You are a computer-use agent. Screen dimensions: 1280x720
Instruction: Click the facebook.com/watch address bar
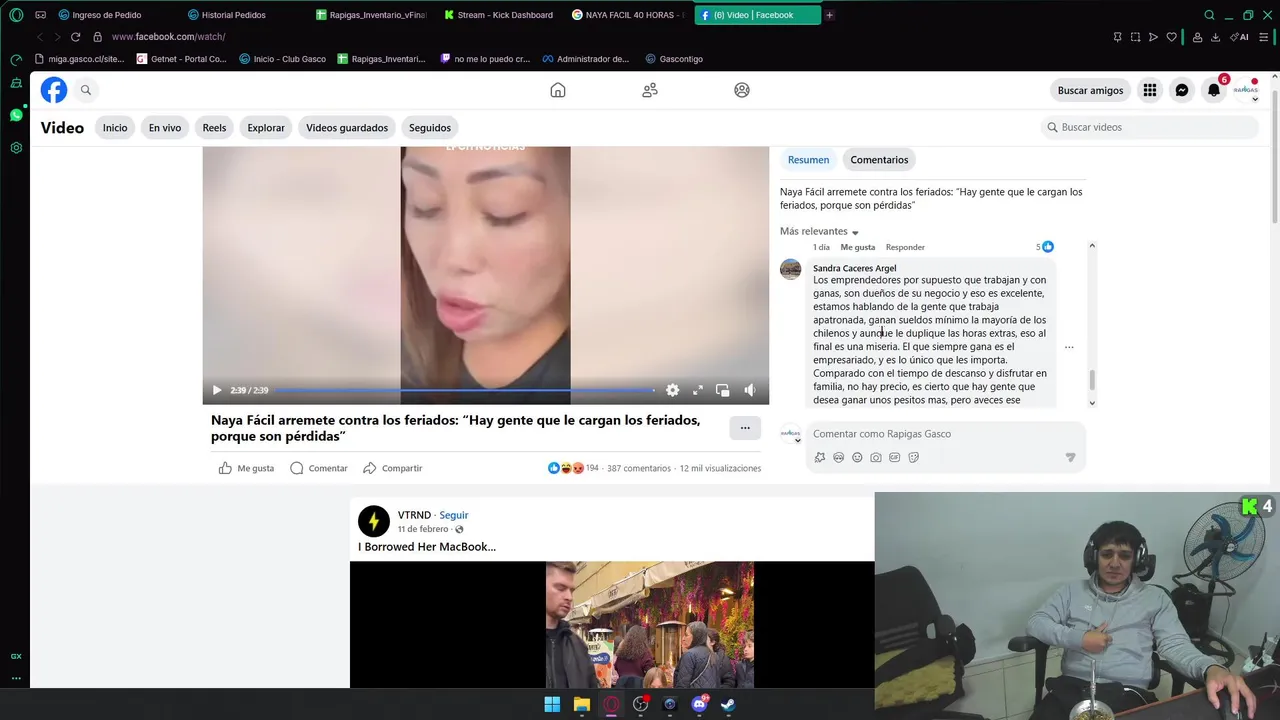point(168,37)
